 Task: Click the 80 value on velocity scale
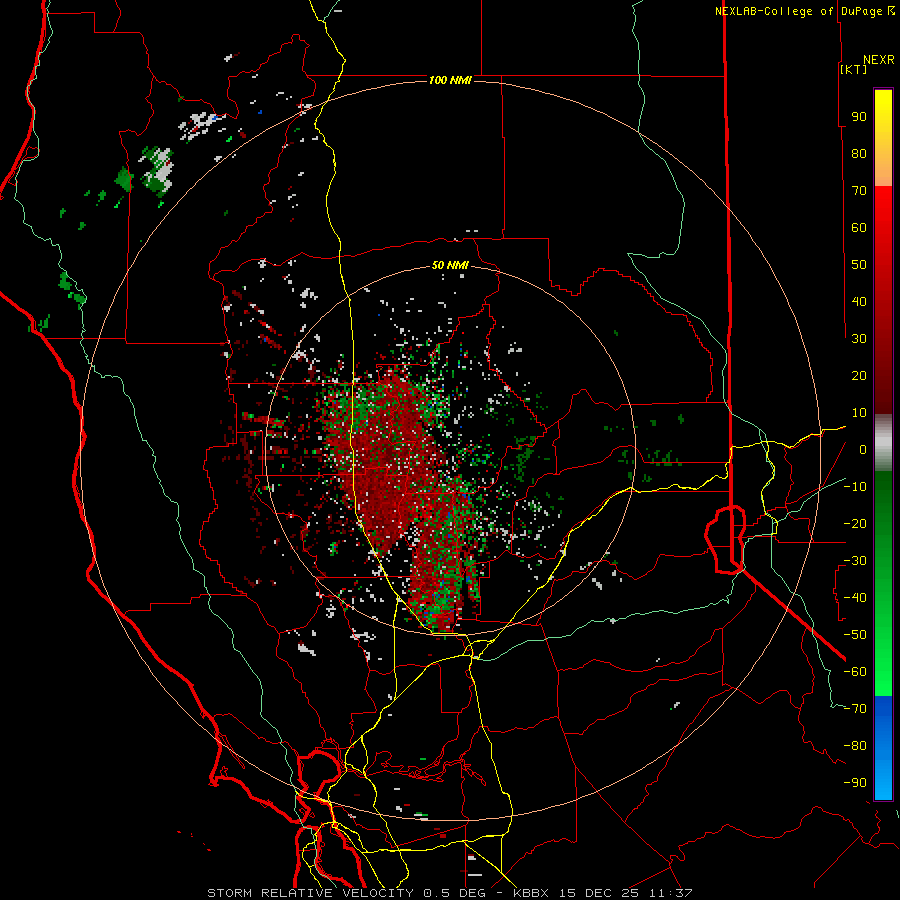pos(859,153)
